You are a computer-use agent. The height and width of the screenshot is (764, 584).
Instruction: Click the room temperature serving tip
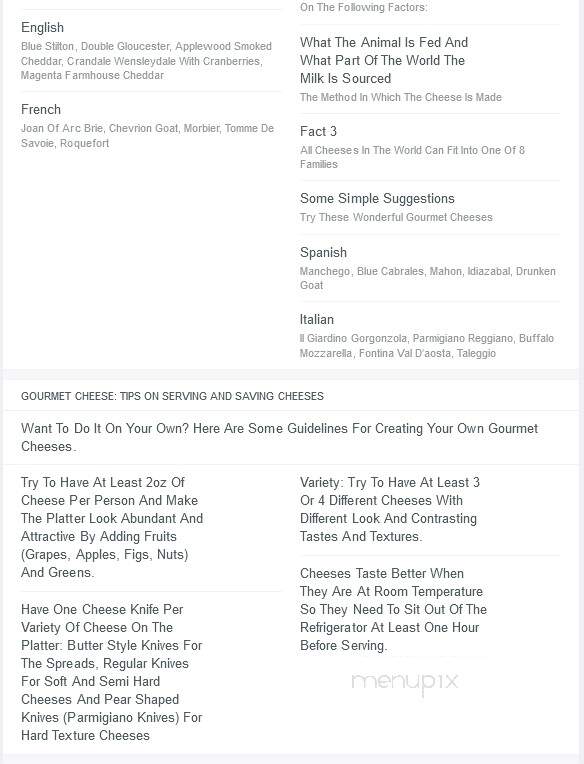393,610
